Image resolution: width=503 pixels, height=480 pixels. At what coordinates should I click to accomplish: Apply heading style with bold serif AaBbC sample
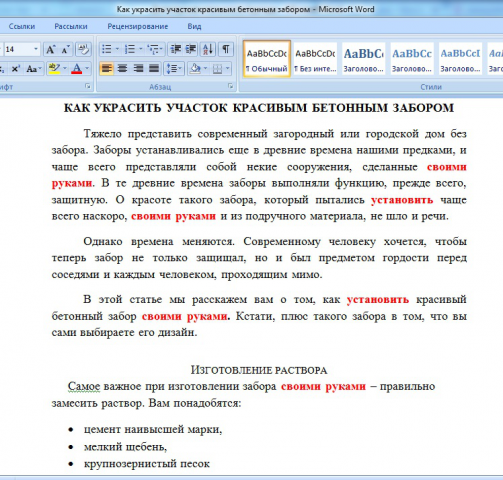tap(364, 59)
